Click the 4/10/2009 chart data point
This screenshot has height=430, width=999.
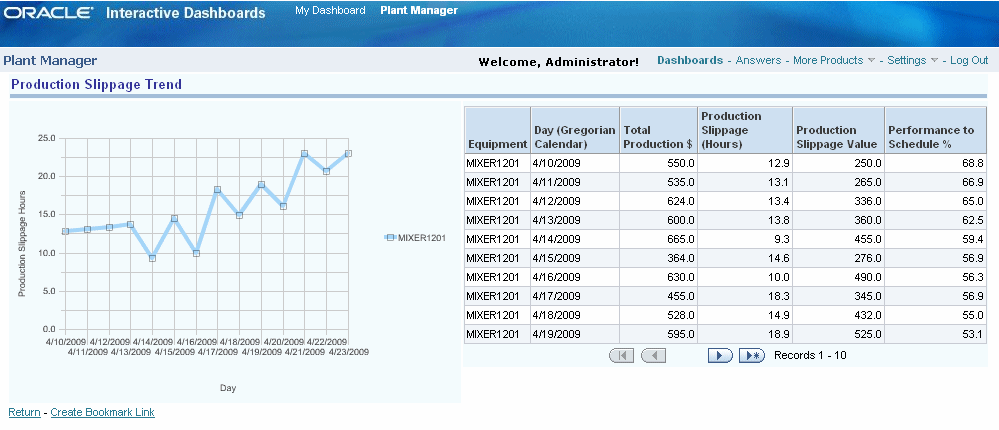(x=65, y=231)
